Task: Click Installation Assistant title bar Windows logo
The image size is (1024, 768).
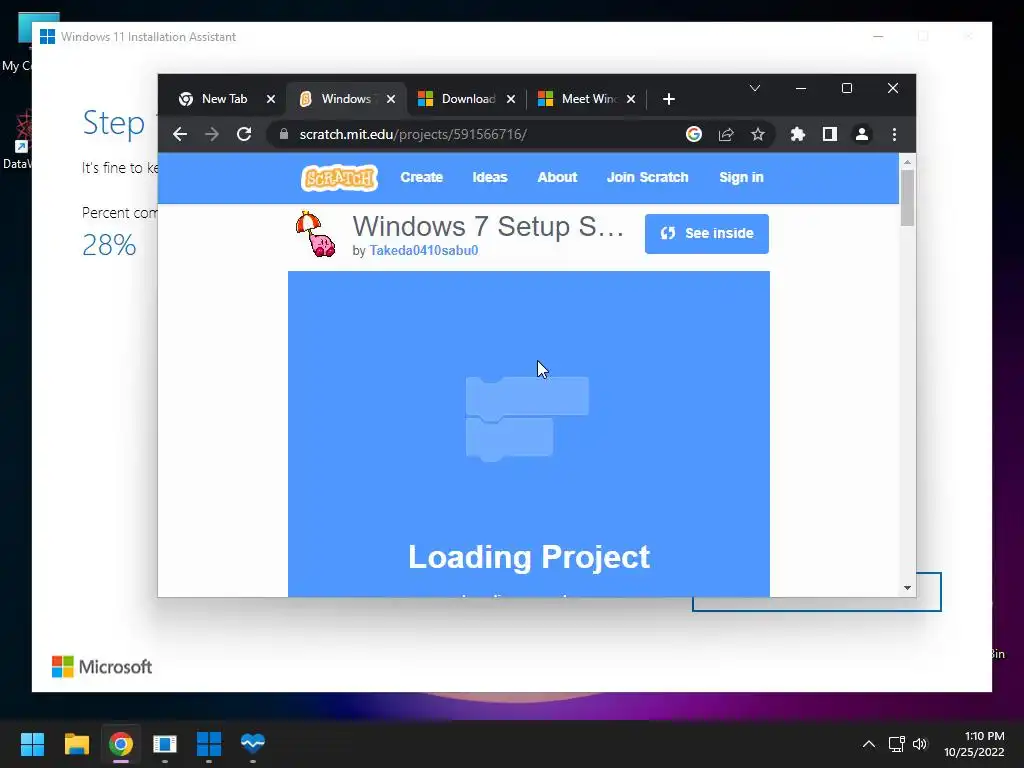Action: click(47, 37)
